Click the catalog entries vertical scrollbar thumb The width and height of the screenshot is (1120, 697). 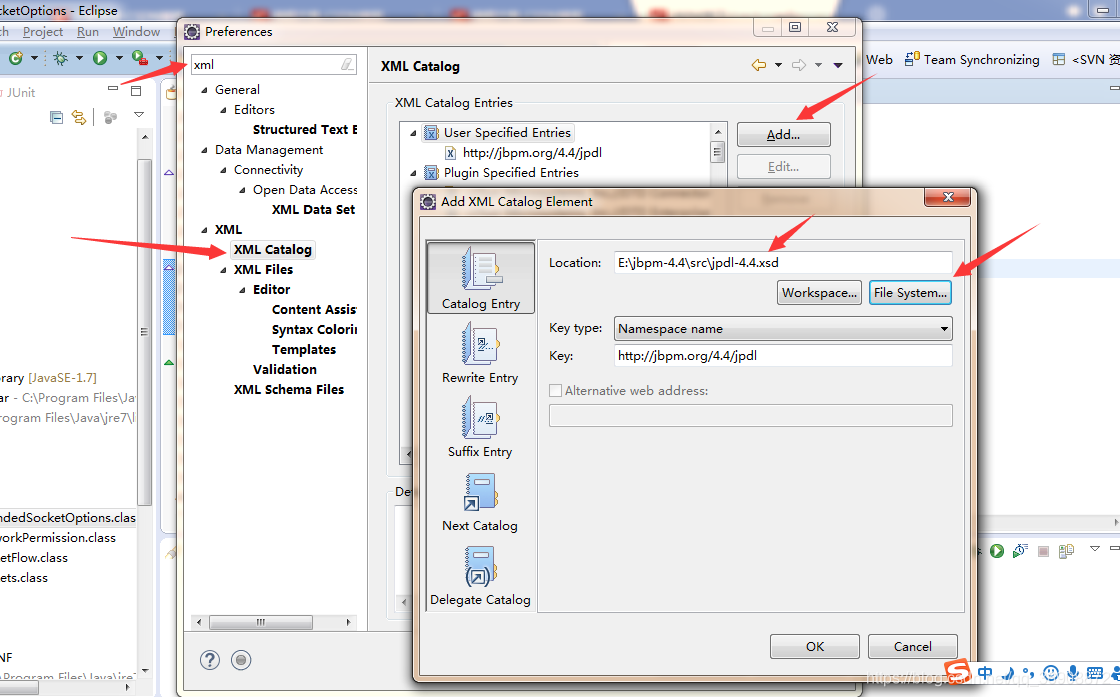tap(718, 151)
